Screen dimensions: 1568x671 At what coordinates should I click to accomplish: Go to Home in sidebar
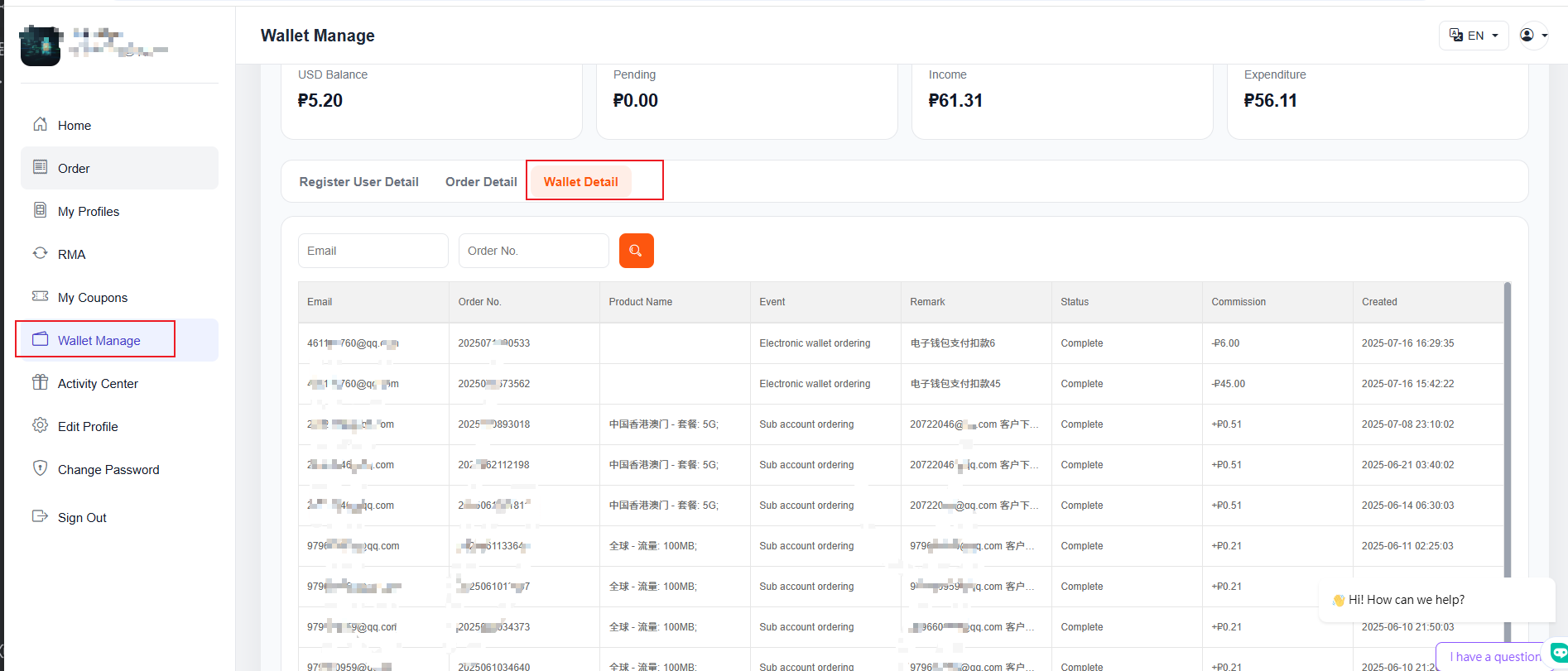click(x=119, y=125)
